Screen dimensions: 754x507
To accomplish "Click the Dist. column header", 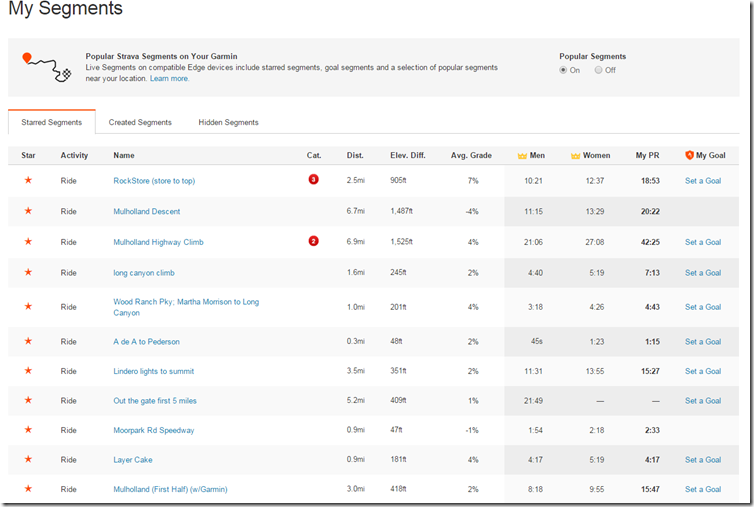I will pos(355,155).
